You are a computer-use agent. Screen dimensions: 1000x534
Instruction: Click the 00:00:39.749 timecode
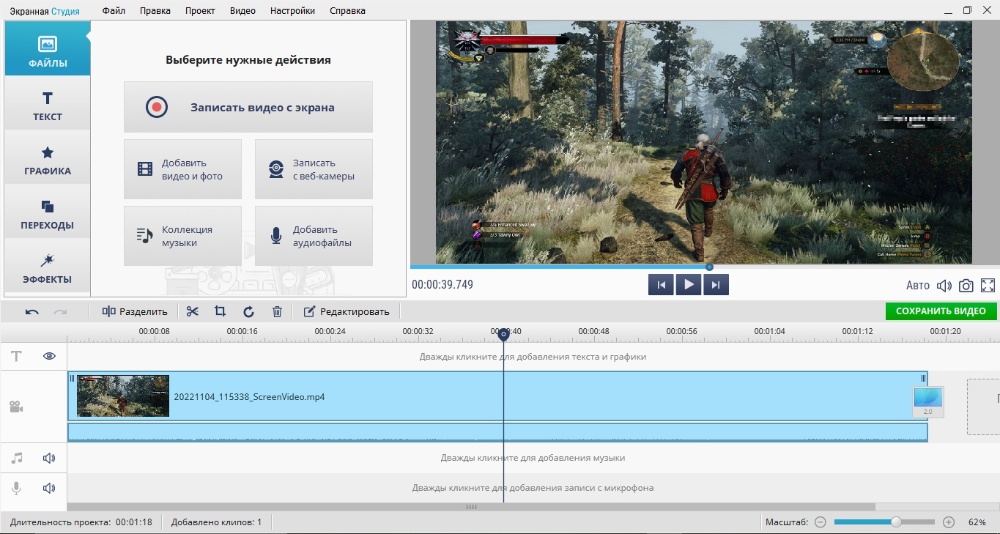click(x=443, y=285)
